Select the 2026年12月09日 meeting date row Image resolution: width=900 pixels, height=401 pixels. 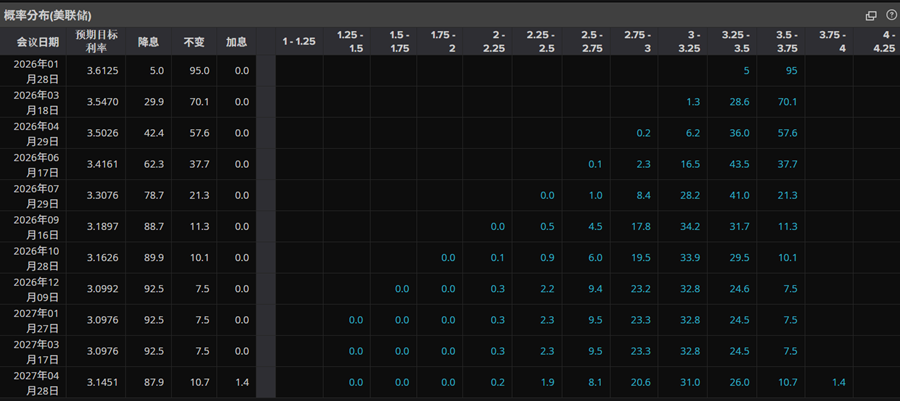point(36,289)
